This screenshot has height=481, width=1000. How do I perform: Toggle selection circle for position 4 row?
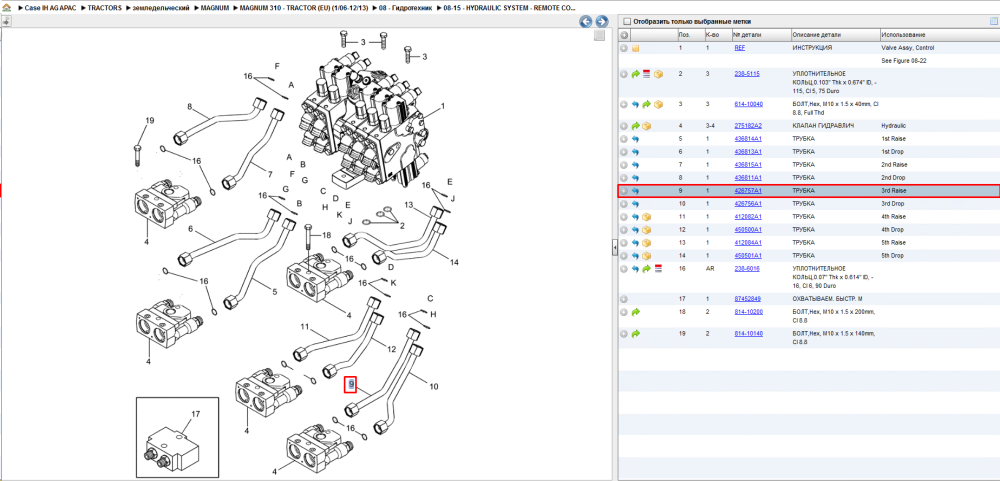coord(624,126)
